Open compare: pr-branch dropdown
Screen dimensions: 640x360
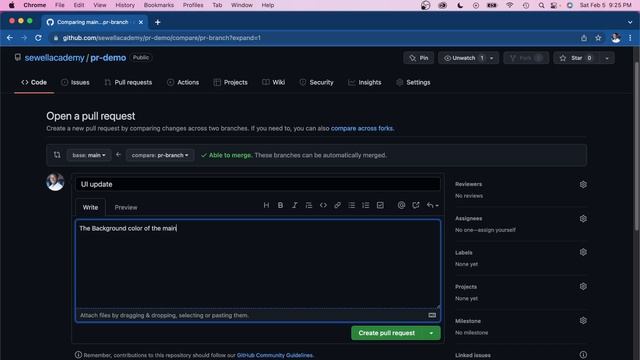click(160, 155)
